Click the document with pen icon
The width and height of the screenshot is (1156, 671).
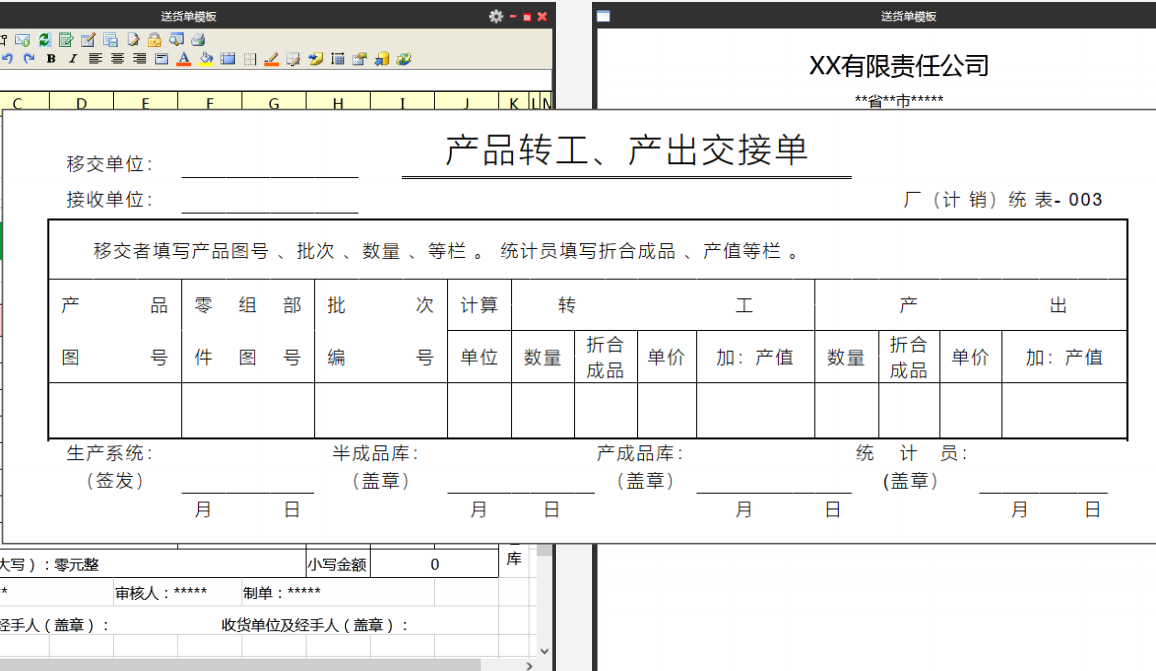[133, 40]
